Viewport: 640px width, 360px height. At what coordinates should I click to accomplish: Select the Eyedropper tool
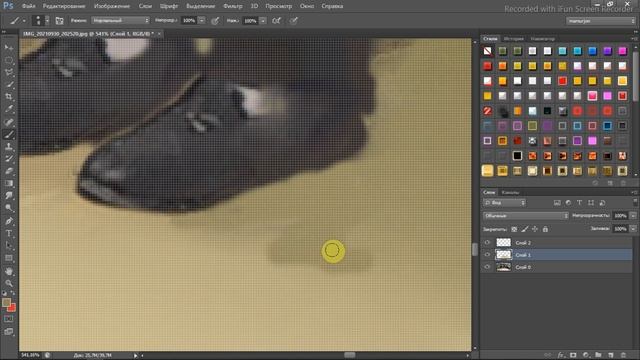click(x=9, y=109)
